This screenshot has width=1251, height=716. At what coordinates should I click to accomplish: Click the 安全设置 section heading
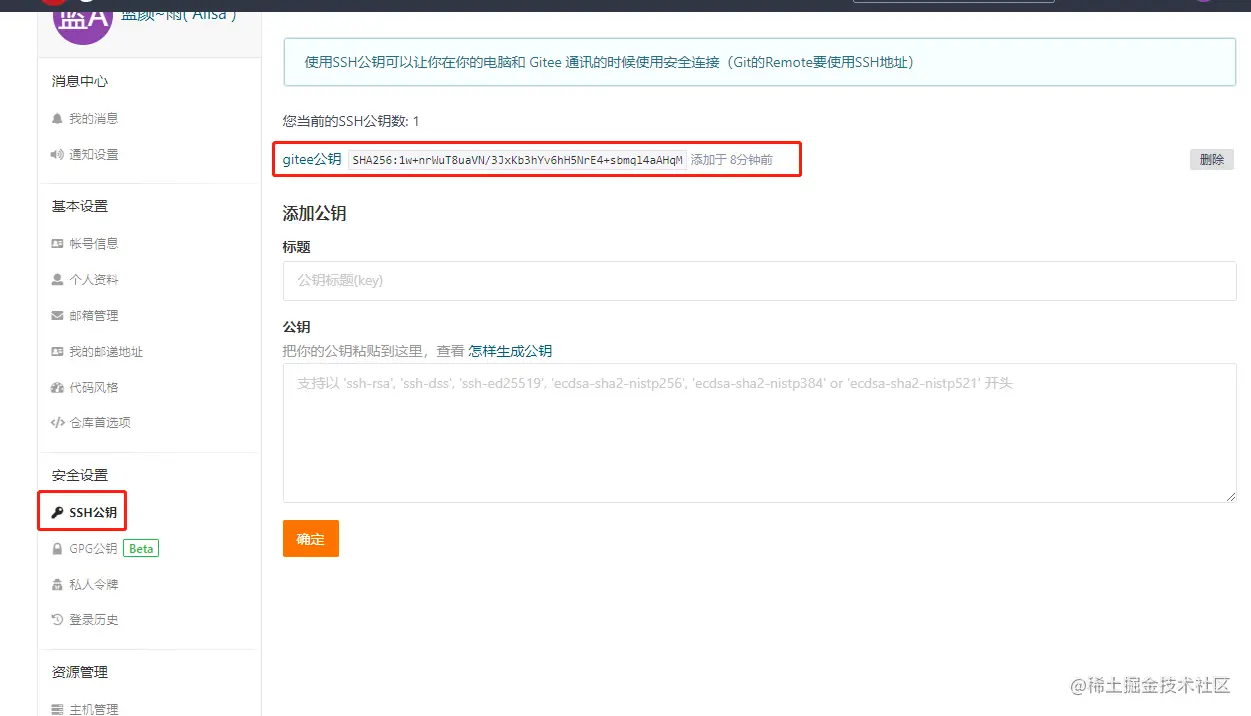(80, 475)
